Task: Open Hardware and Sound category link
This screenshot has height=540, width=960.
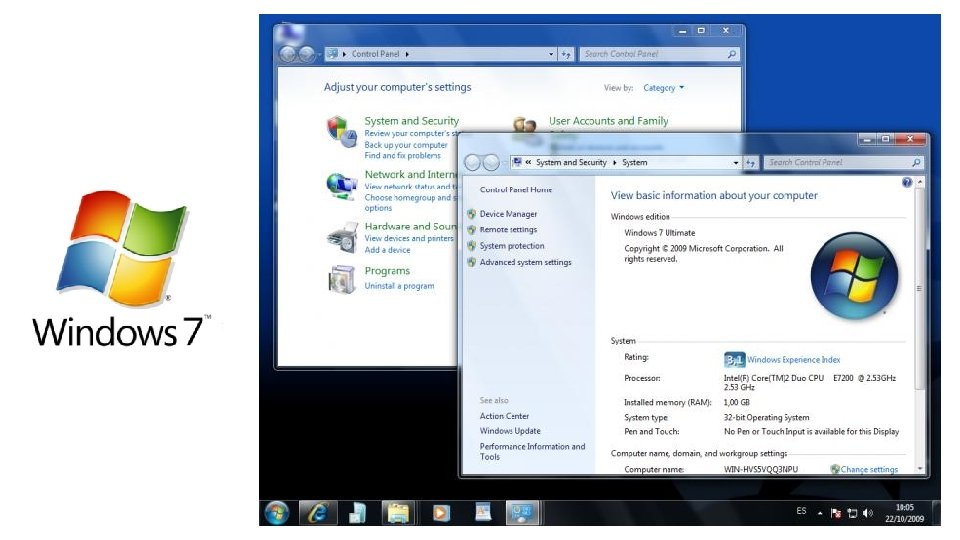Action: [410, 227]
